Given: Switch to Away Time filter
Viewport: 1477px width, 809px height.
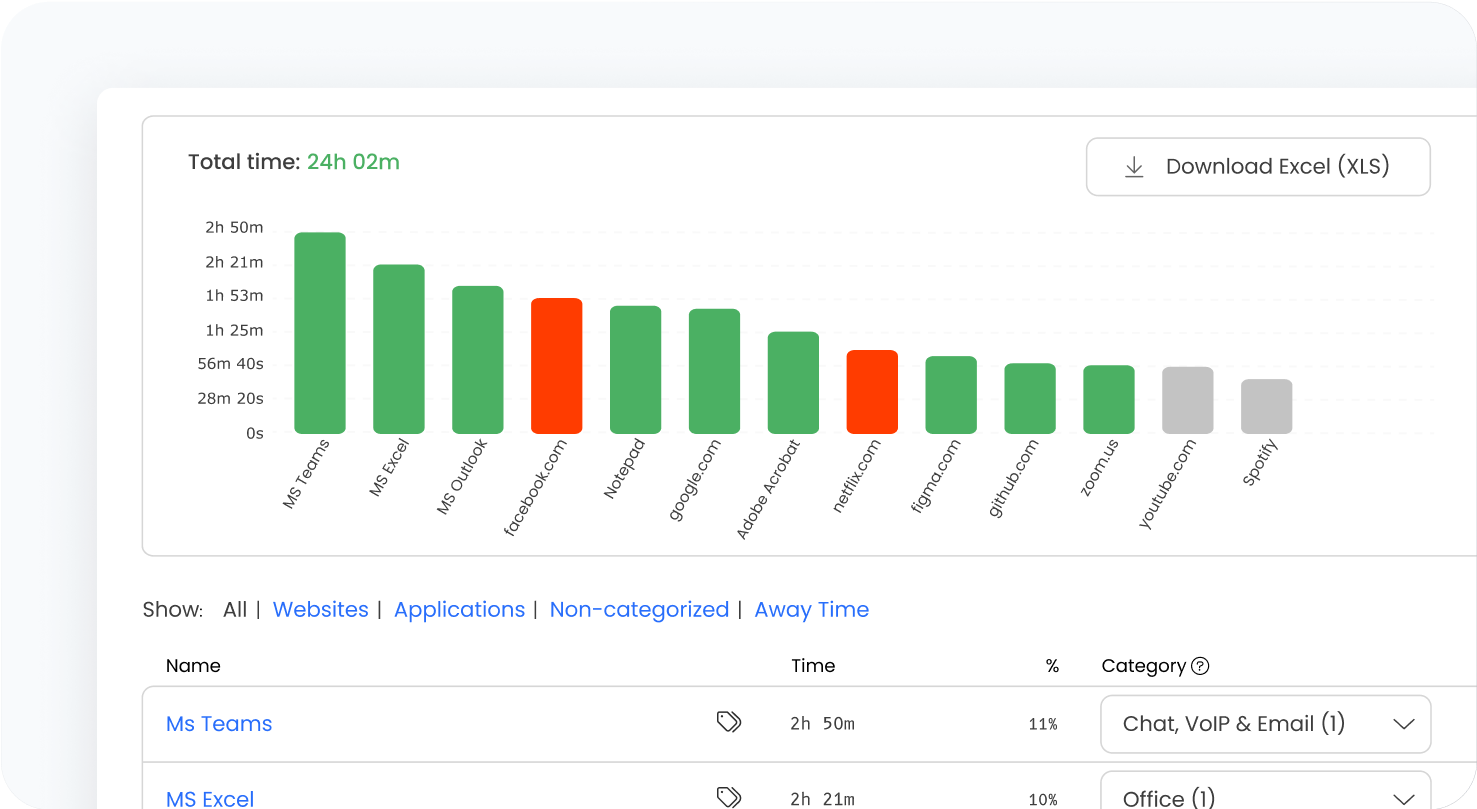Looking at the screenshot, I should (x=811, y=610).
